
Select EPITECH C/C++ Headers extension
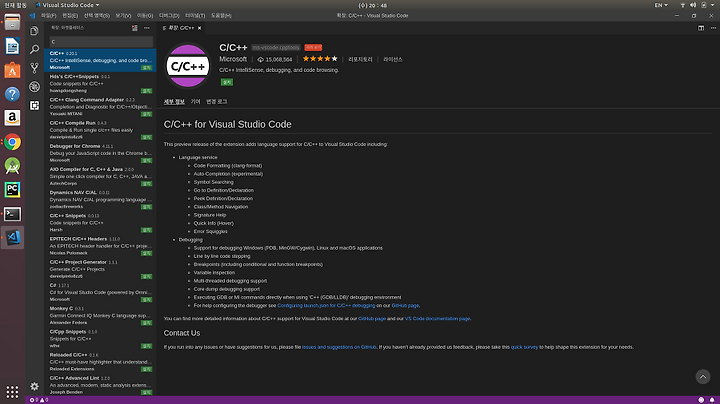tap(100, 246)
